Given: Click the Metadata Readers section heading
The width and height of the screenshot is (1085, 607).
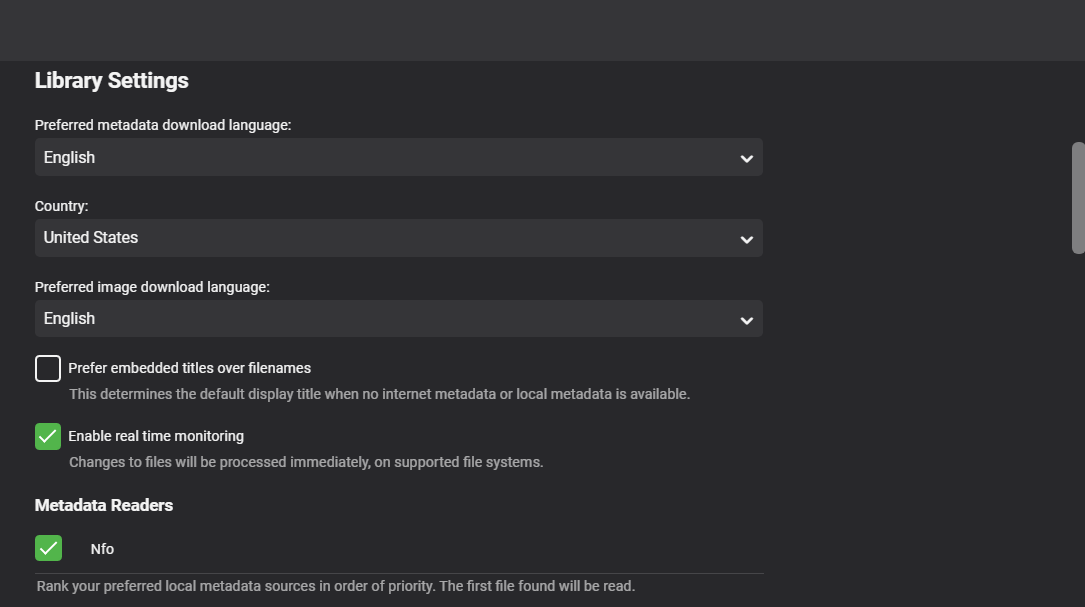Looking at the screenshot, I should click(104, 505).
